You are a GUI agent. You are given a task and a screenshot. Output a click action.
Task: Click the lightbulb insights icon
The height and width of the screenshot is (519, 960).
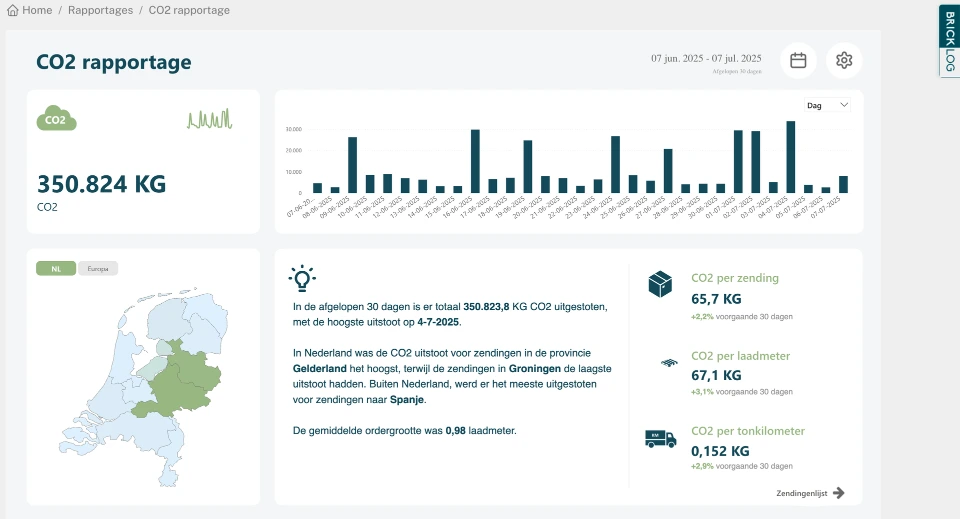point(302,278)
